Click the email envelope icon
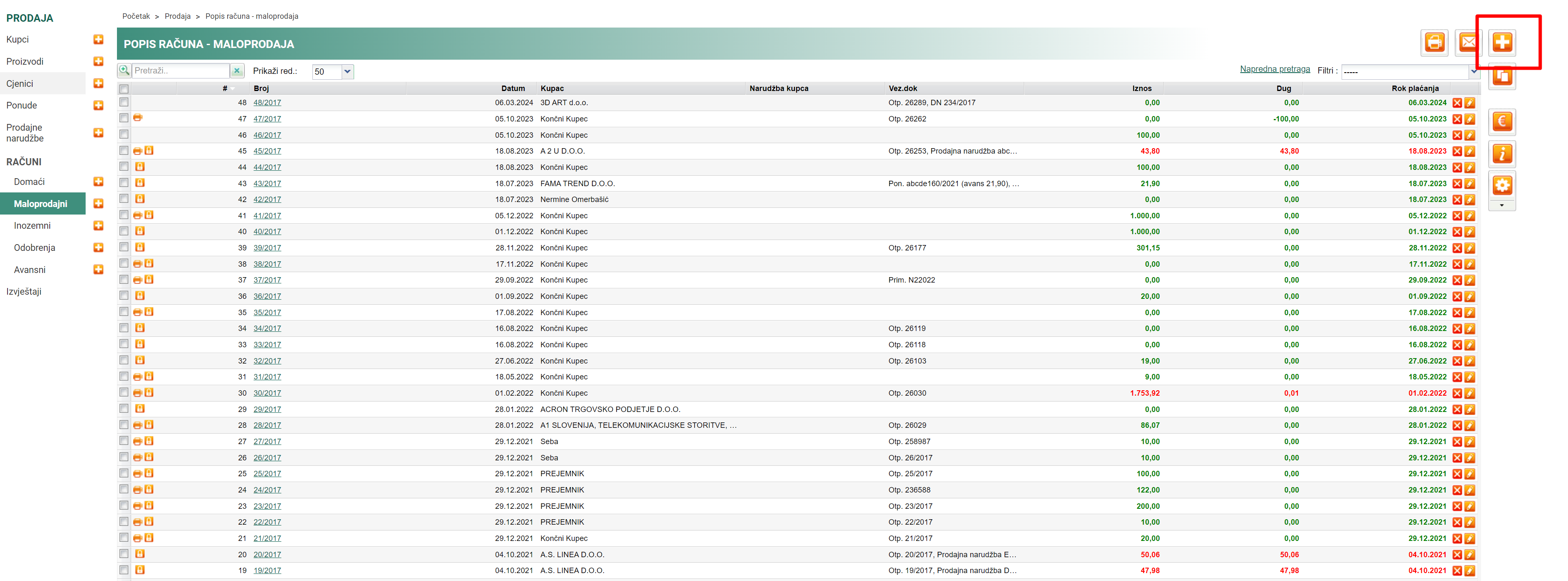 coord(1468,43)
